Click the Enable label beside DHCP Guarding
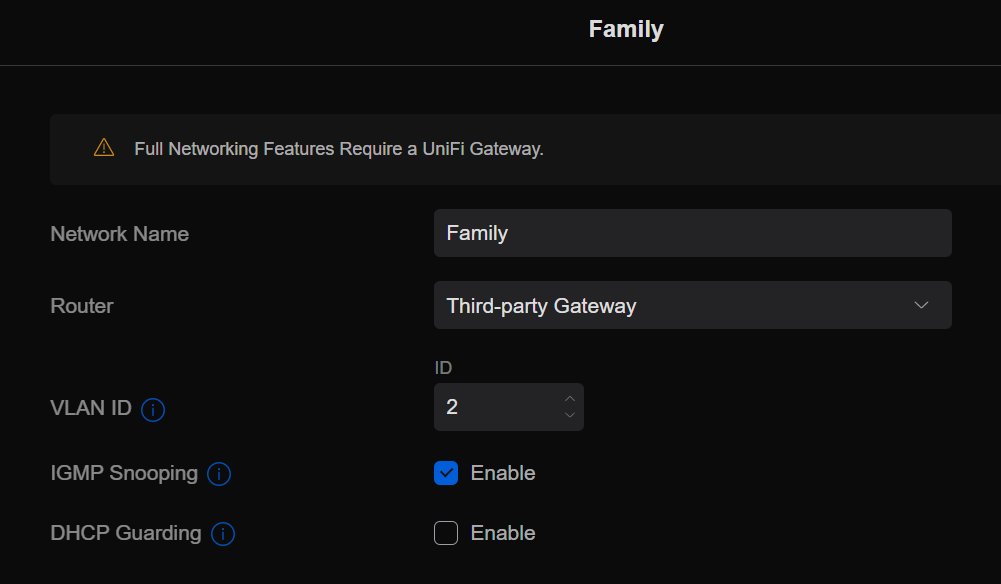The height and width of the screenshot is (584, 1001). [x=503, y=533]
